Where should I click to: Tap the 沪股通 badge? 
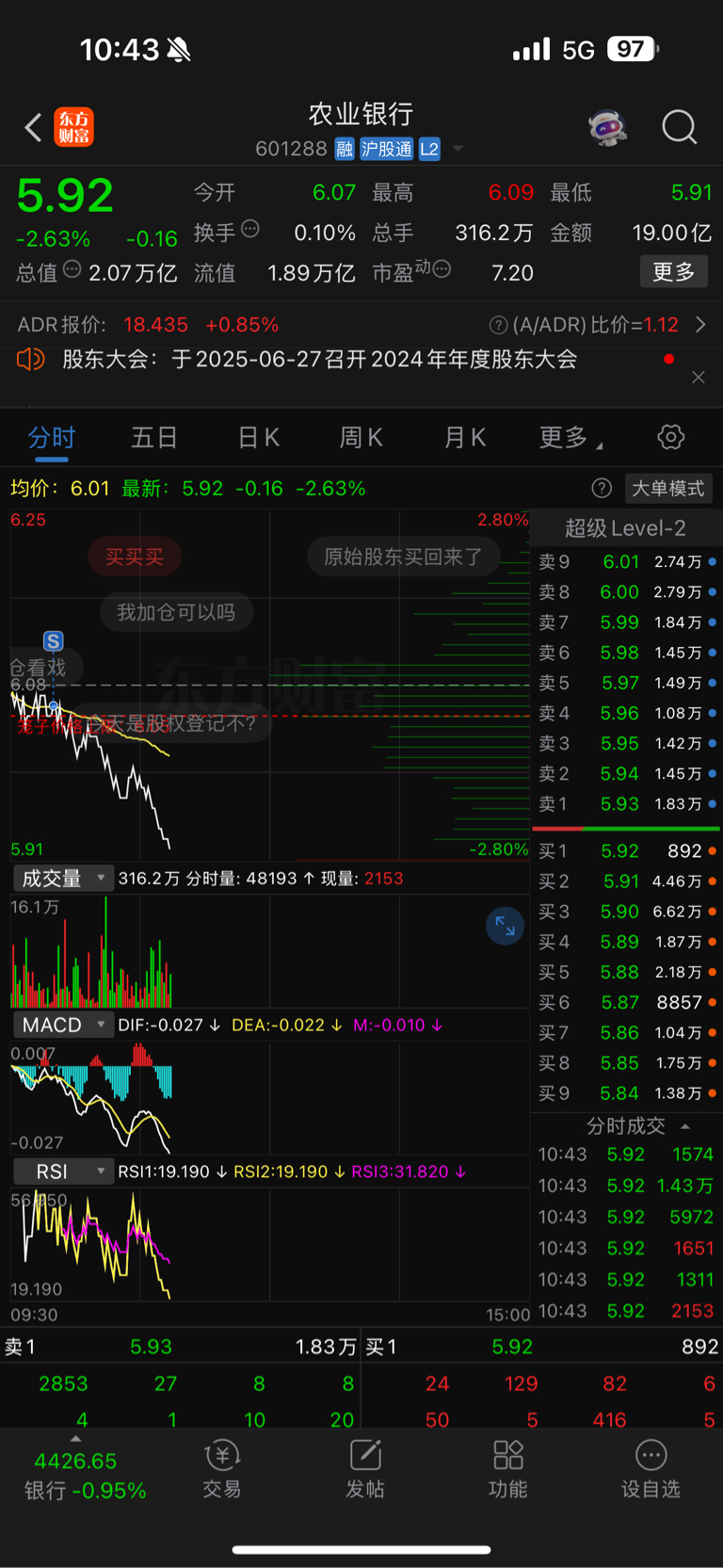pyautogui.click(x=387, y=149)
